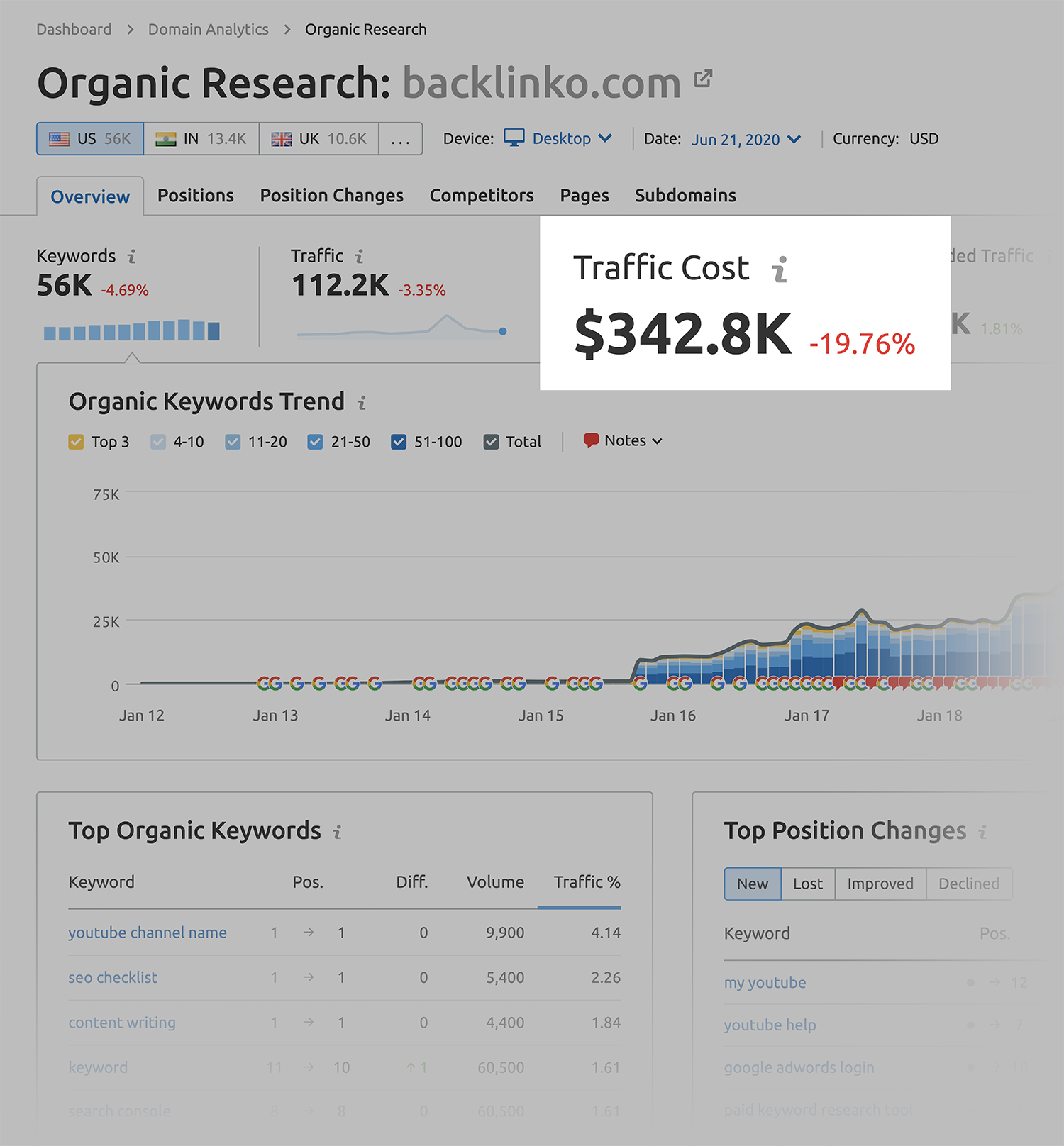
Task: Open 'my youtube' keyword link
Action: pyautogui.click(x=765, y=983)
